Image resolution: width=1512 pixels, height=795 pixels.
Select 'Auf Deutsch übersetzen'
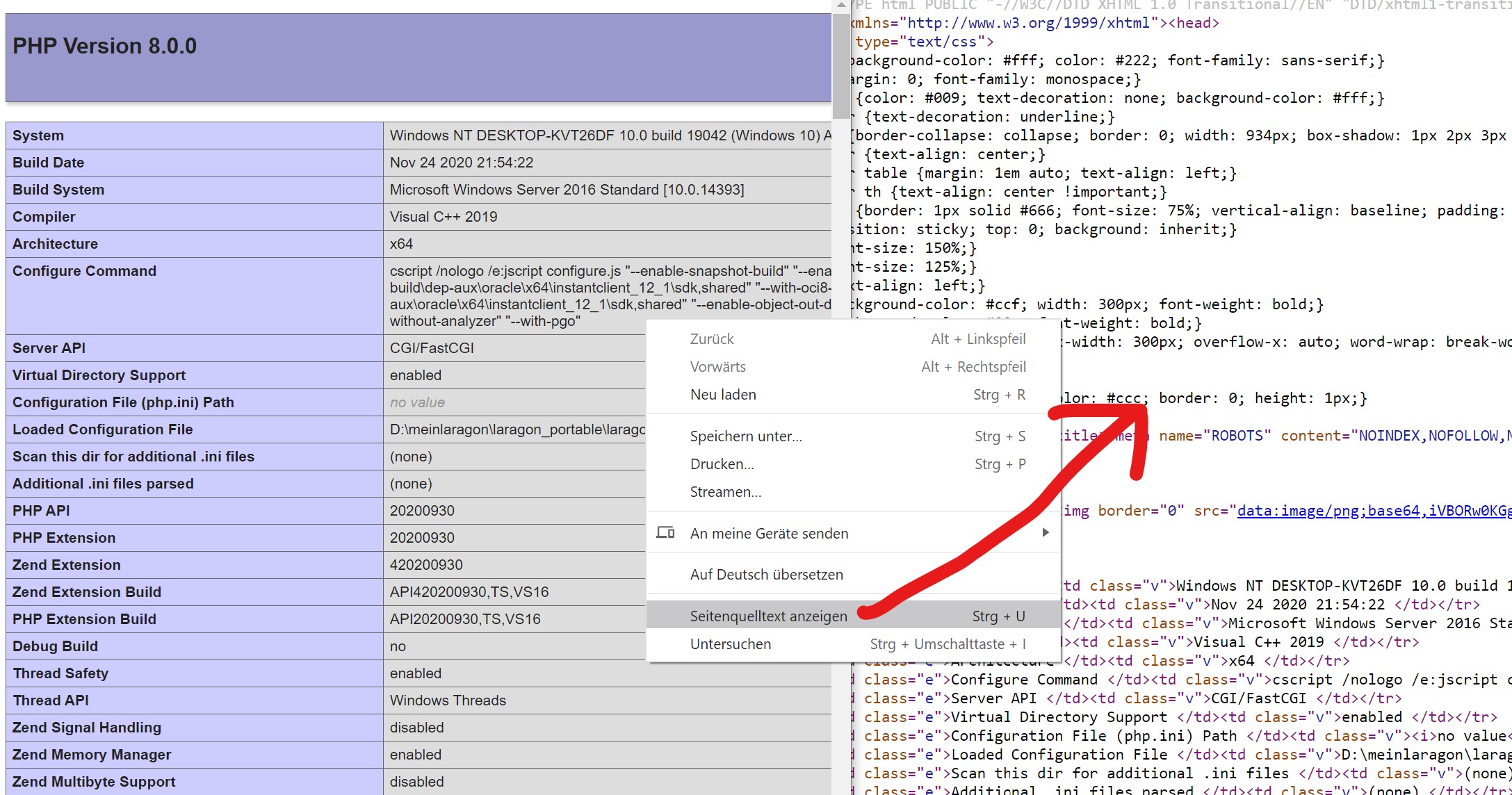854,575
